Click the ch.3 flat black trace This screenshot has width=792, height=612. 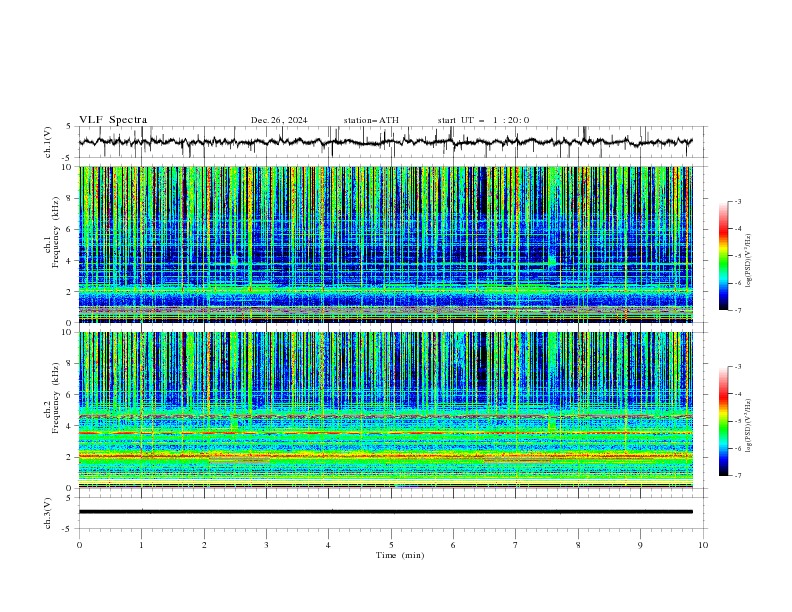[385, 512]
